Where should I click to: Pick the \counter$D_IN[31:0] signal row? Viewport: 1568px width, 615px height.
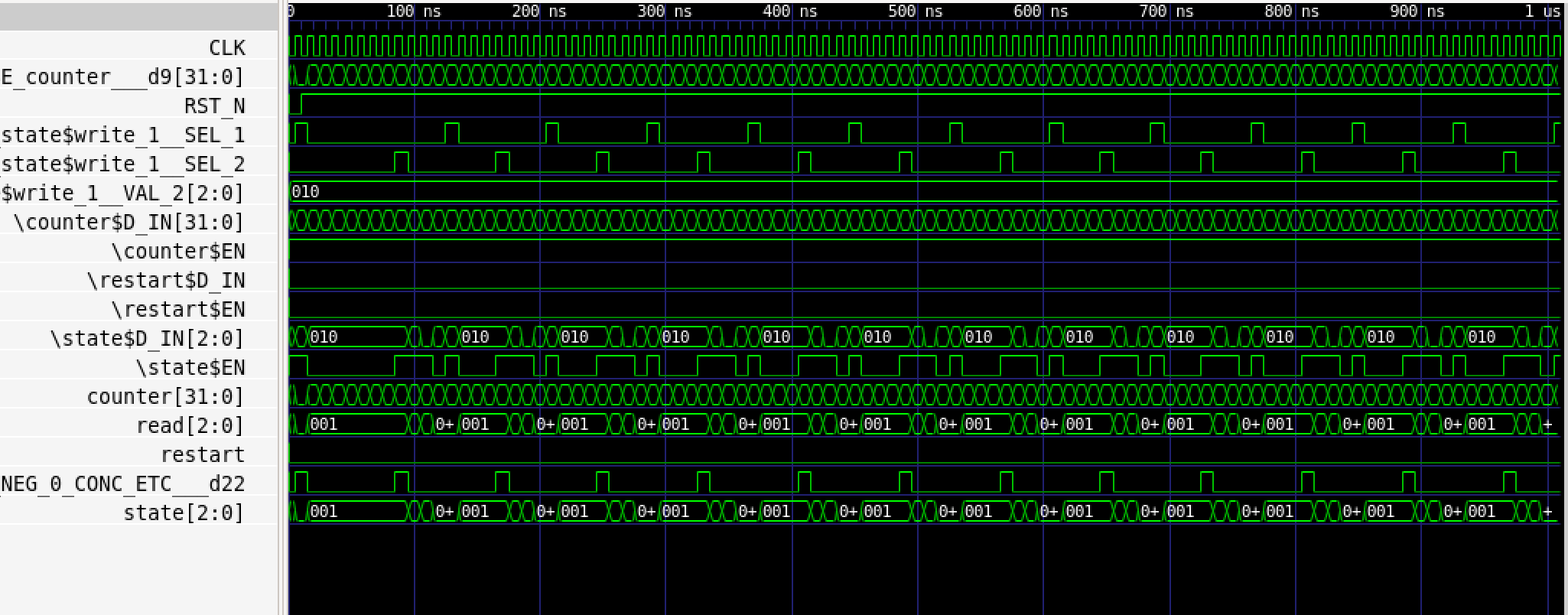point(128,223)
